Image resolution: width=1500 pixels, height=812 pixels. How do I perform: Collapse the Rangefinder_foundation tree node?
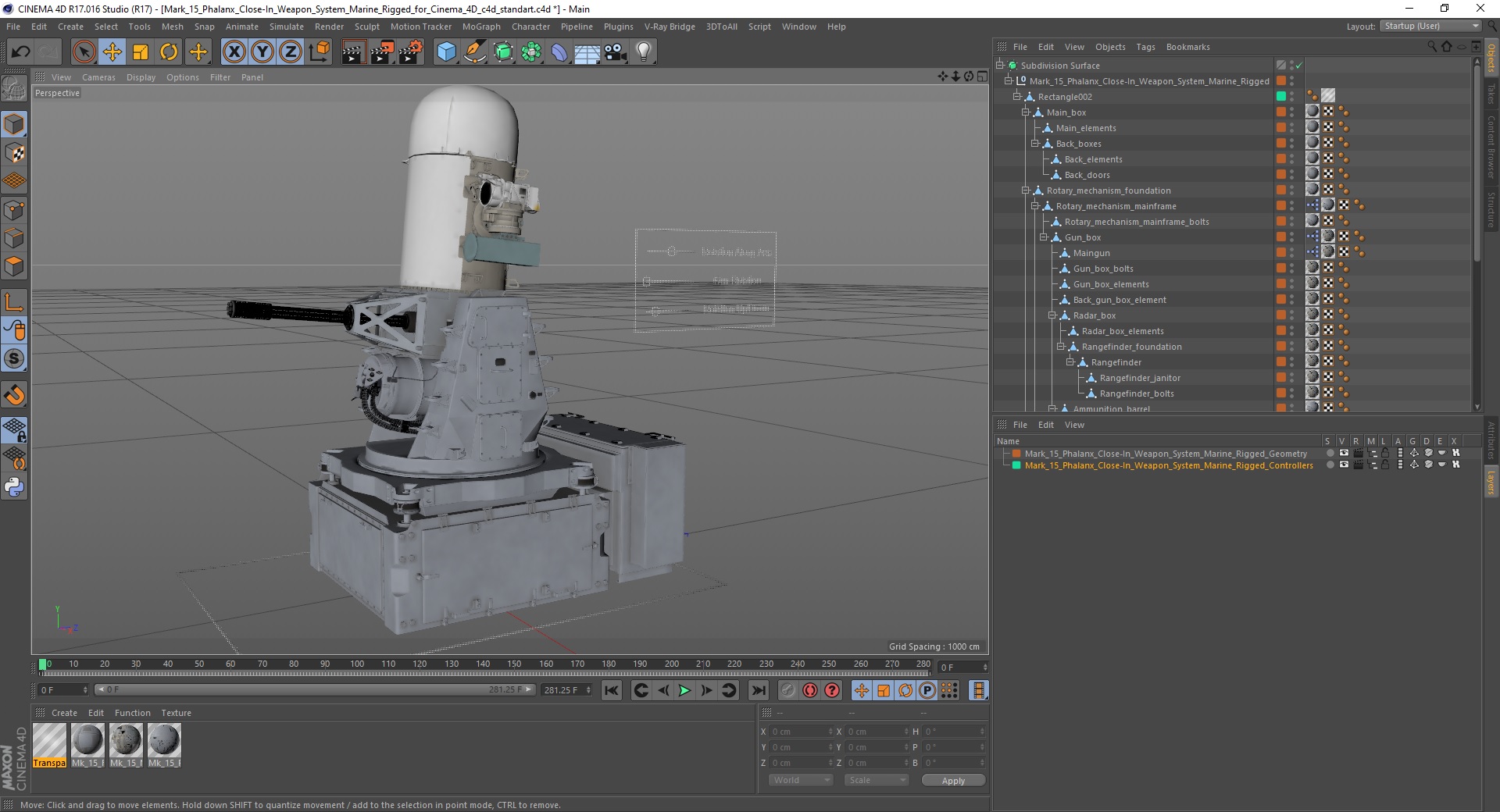coord(1061,347)
